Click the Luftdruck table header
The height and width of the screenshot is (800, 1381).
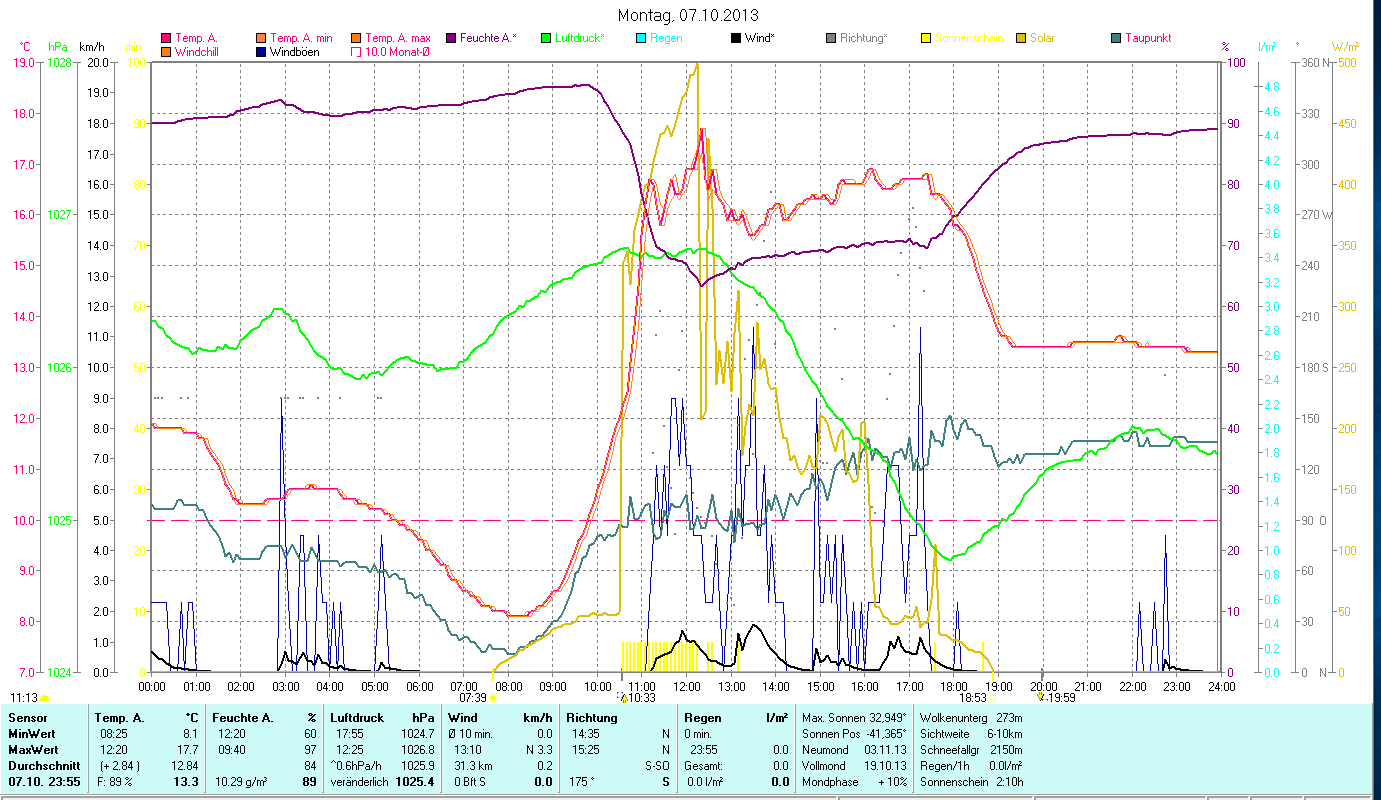(x=357, y=718)
